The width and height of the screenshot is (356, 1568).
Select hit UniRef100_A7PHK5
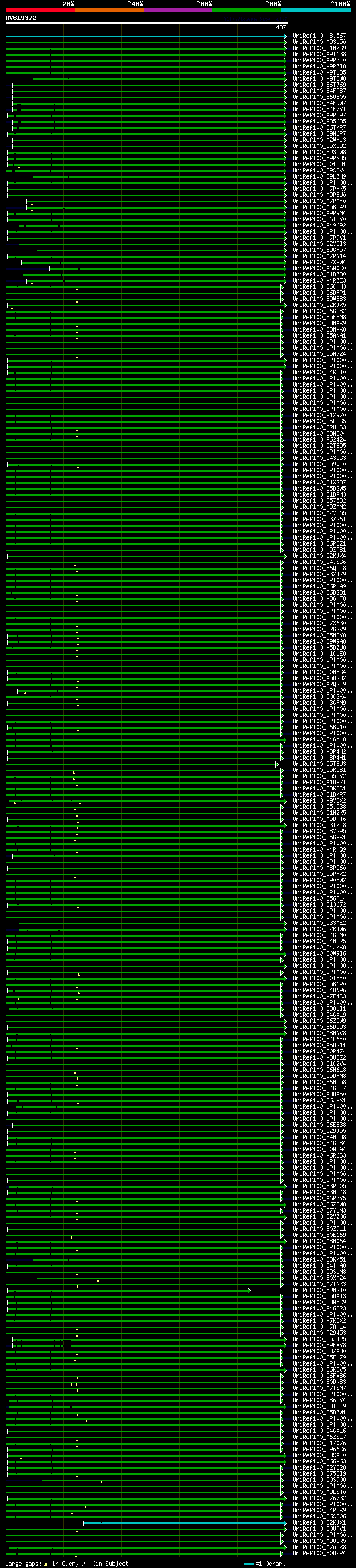pos(319,189)
